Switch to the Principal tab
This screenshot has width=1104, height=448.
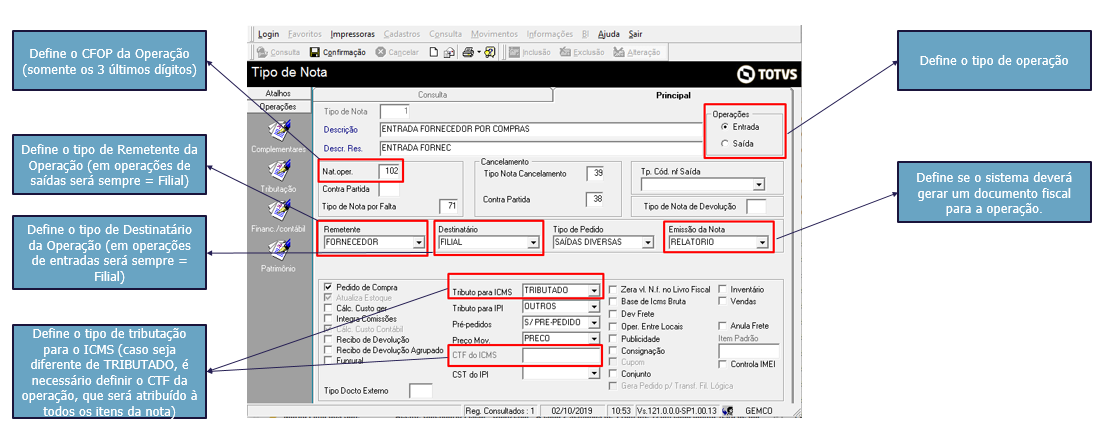pos(673,94)
